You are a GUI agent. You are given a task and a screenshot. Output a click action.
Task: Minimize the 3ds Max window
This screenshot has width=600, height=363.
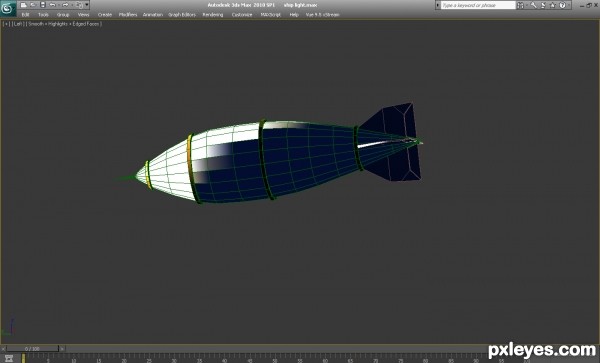pos(582,5)
